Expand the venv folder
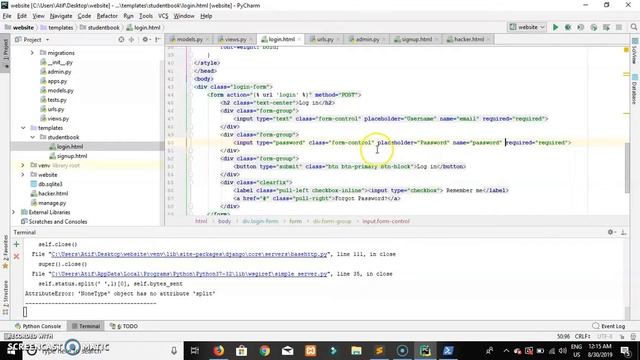640x360 pixels. click(x=23, y=165)
